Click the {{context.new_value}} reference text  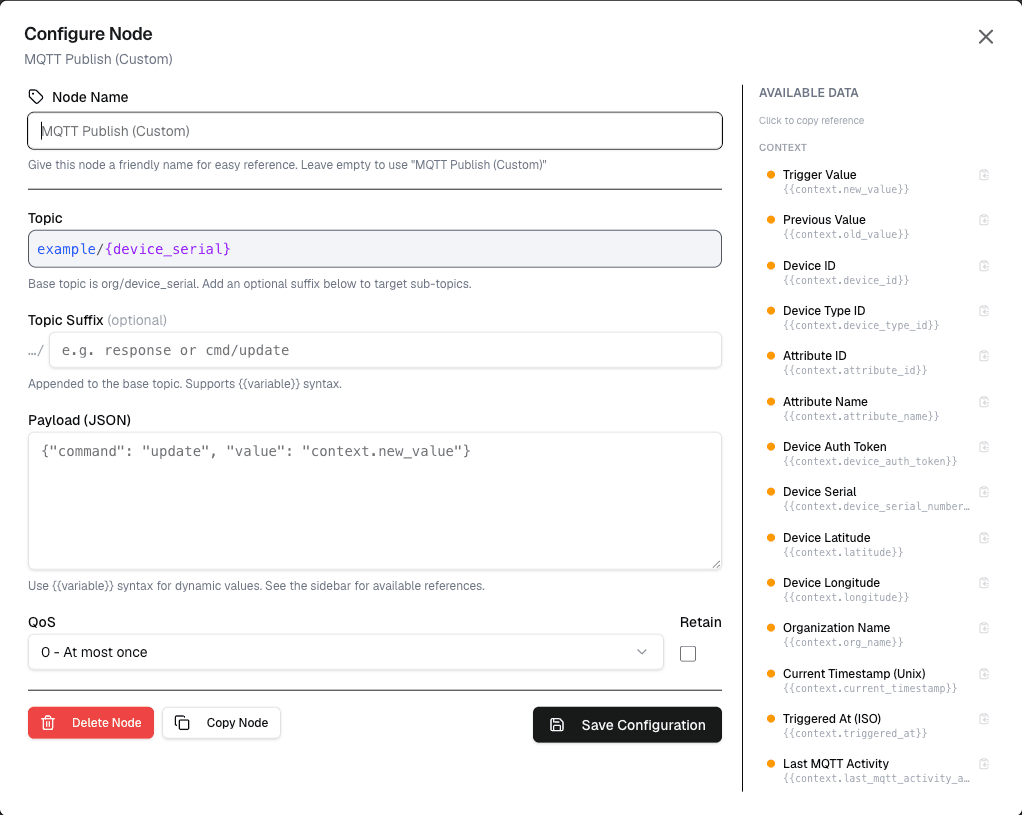(x=845, y=189)
